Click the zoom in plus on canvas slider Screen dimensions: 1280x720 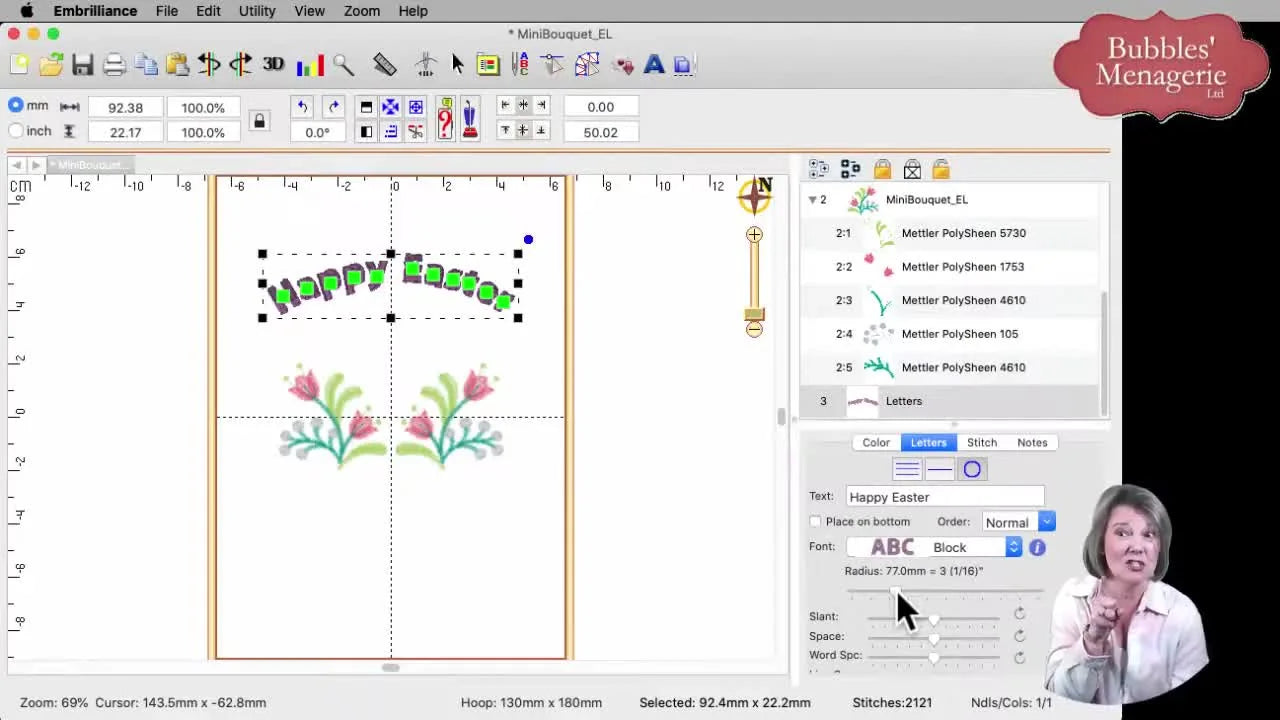pyautogui.click(x=754, y=235)
